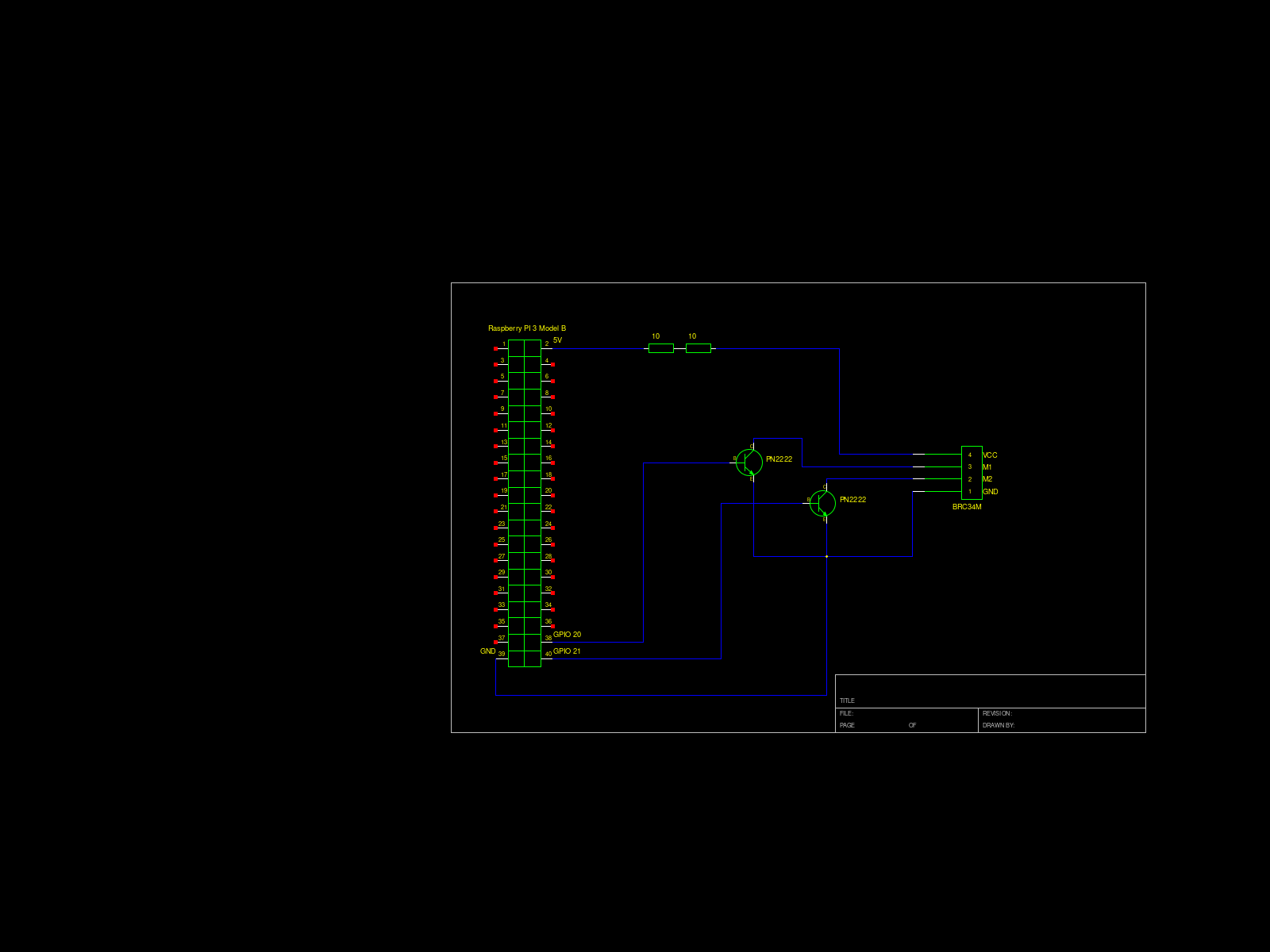Click header pin number 20
Viewport: 1270px width, 952px height.
point(548,491)
